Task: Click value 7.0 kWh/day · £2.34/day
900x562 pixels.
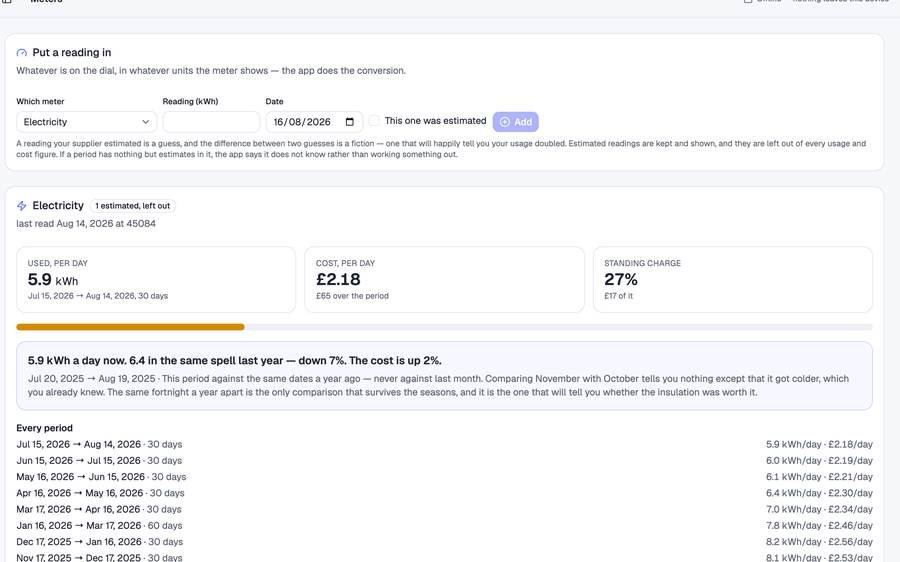Action: pos(819,509)
